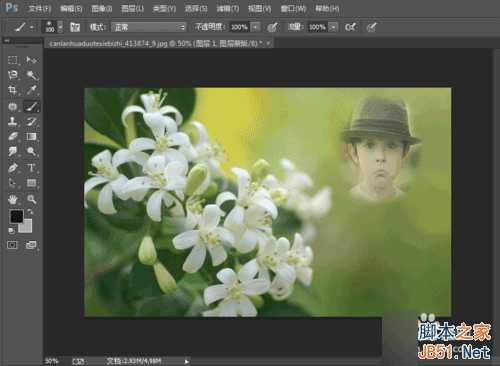500x366 pixels.
Task: Select the Clone Stamp tool
Action: [13, 121]
